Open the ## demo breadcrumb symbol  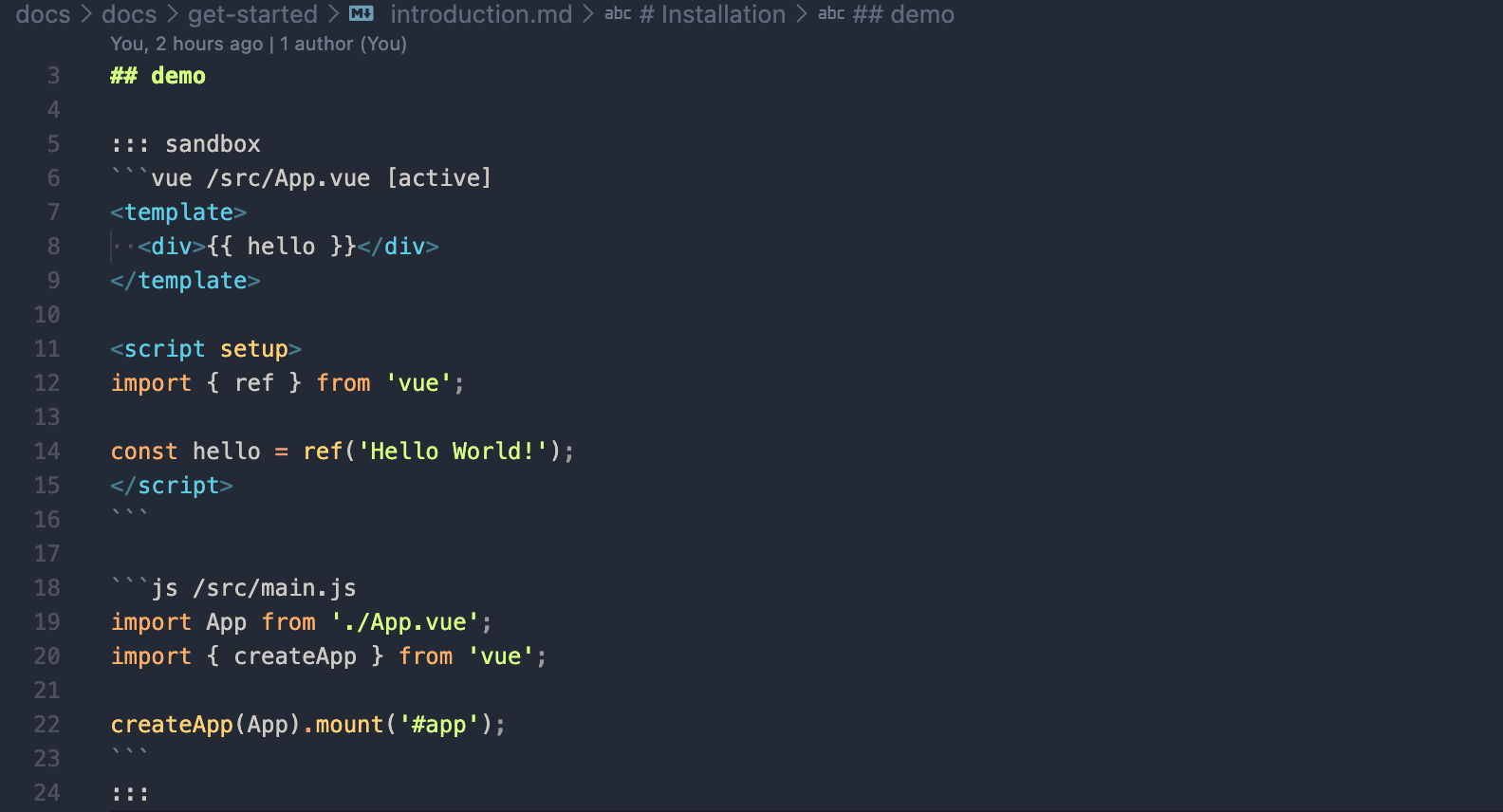pyautogui.click(x=903, y=14)
